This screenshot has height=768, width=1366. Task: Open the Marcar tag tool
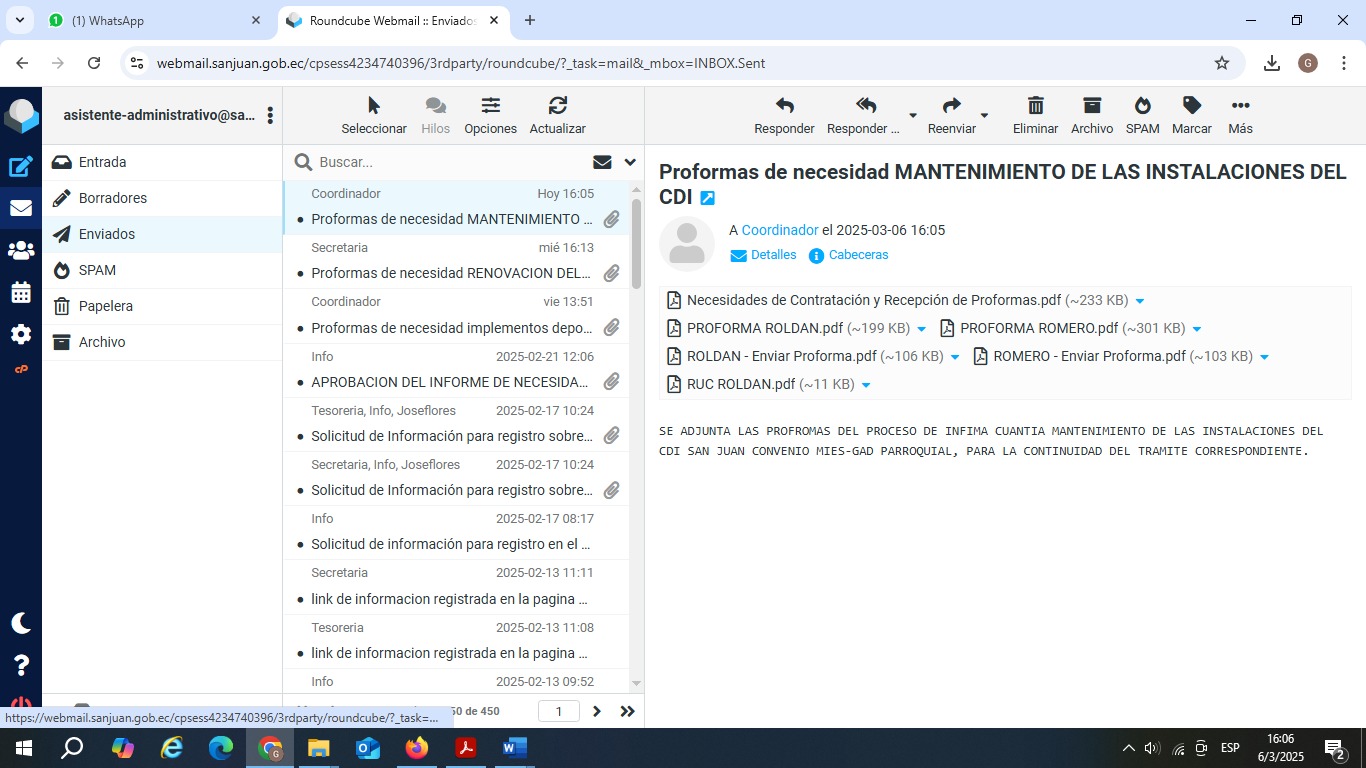tap(1191, 106)
